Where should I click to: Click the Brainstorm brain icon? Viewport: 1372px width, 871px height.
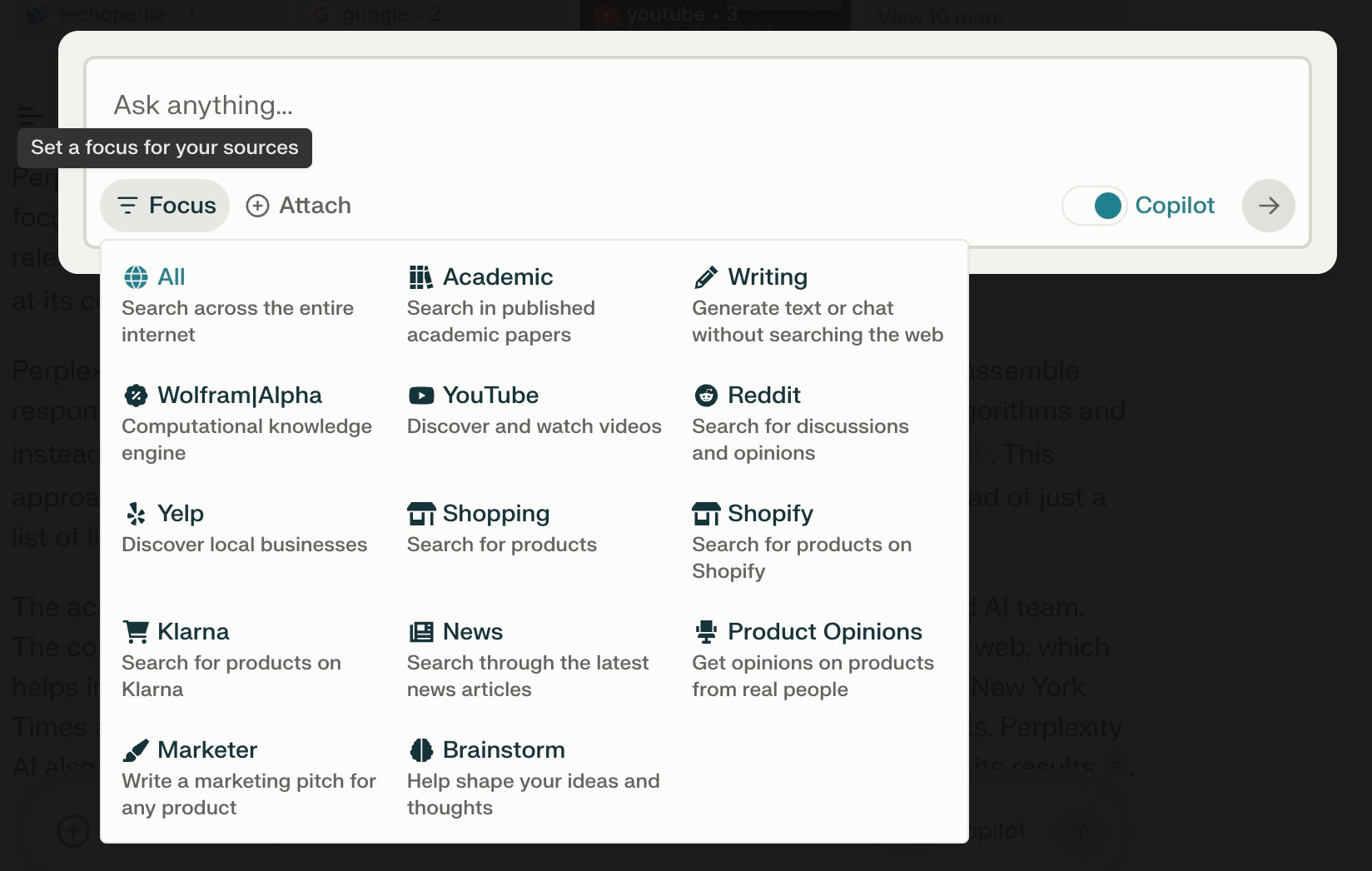click(421, 749)
